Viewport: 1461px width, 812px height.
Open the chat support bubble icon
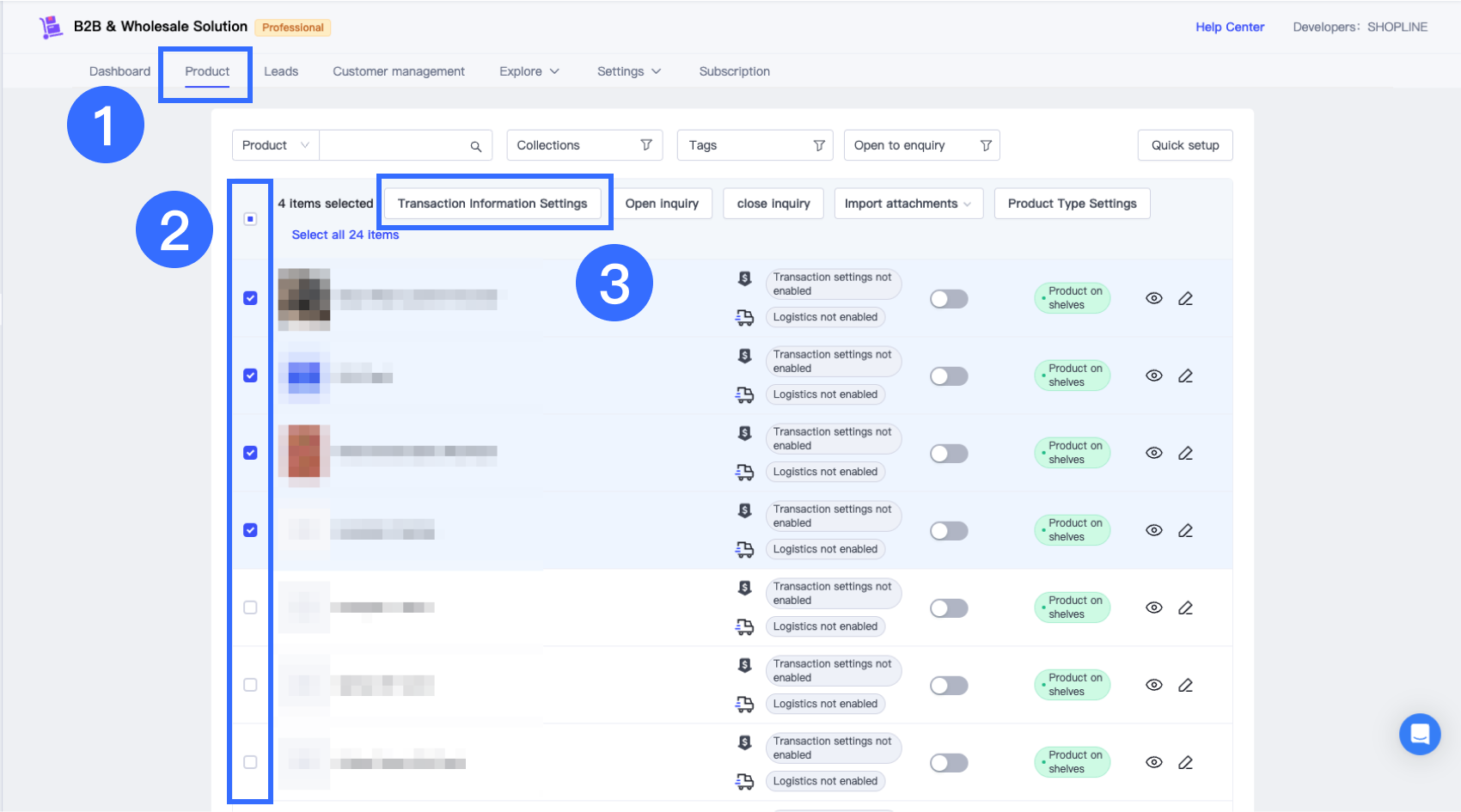tap(1420, 734)
